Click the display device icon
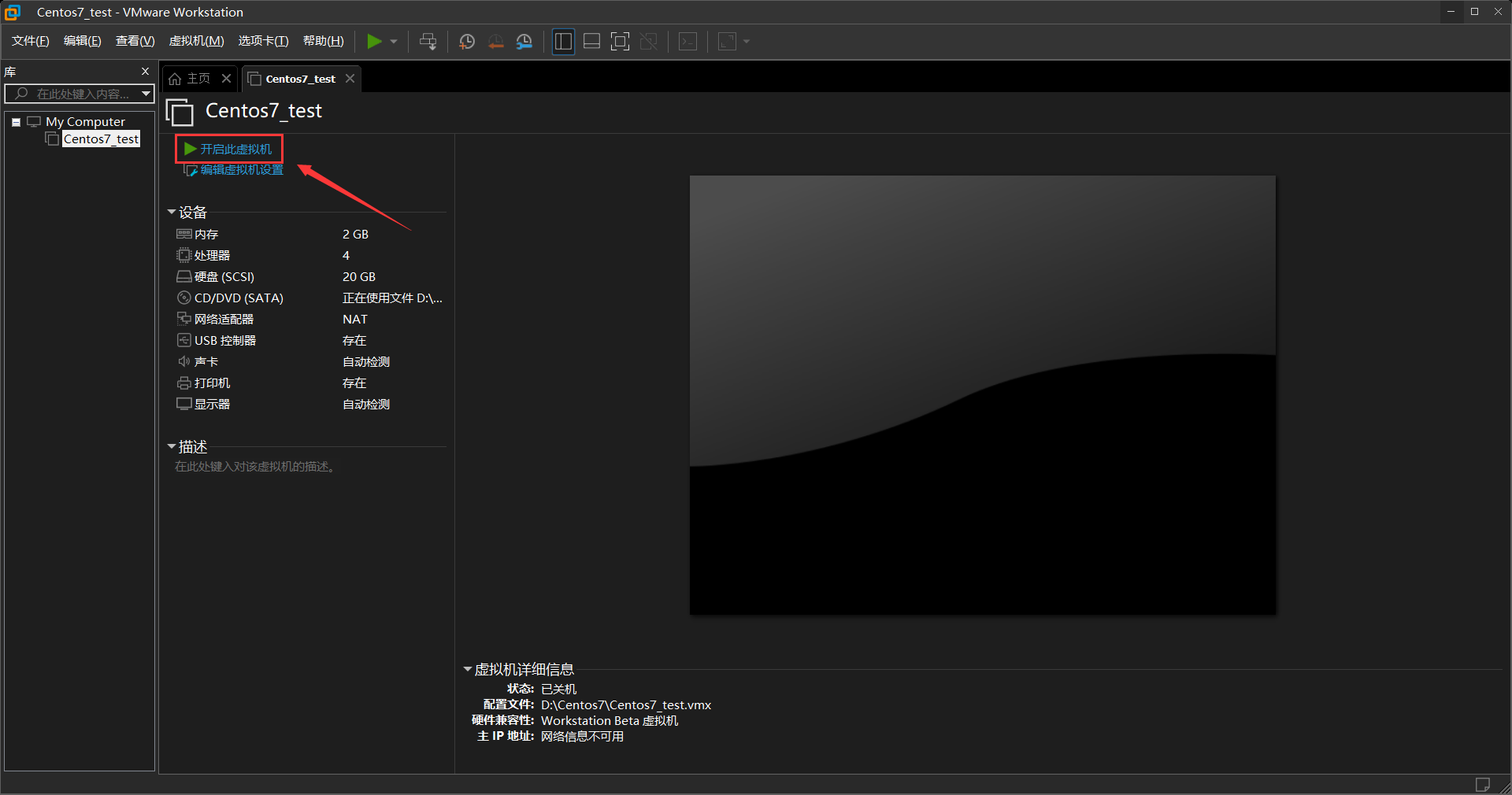The width and height of the screenshot is (1512, 795). 183,404
